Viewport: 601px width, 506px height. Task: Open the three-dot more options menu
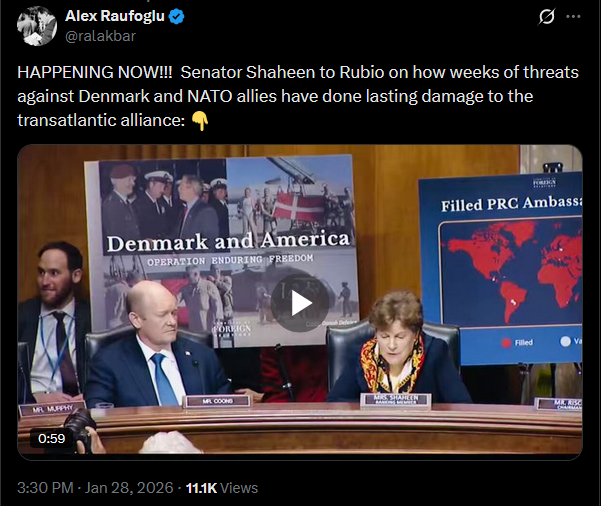(573, 16)
